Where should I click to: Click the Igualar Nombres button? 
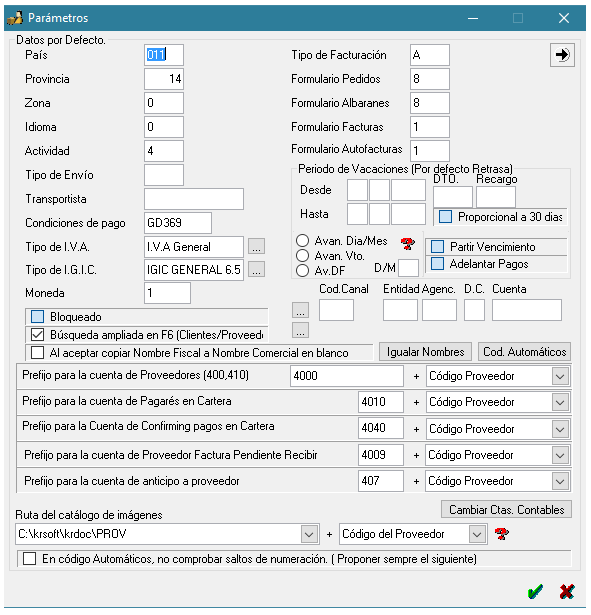point(426,352)
